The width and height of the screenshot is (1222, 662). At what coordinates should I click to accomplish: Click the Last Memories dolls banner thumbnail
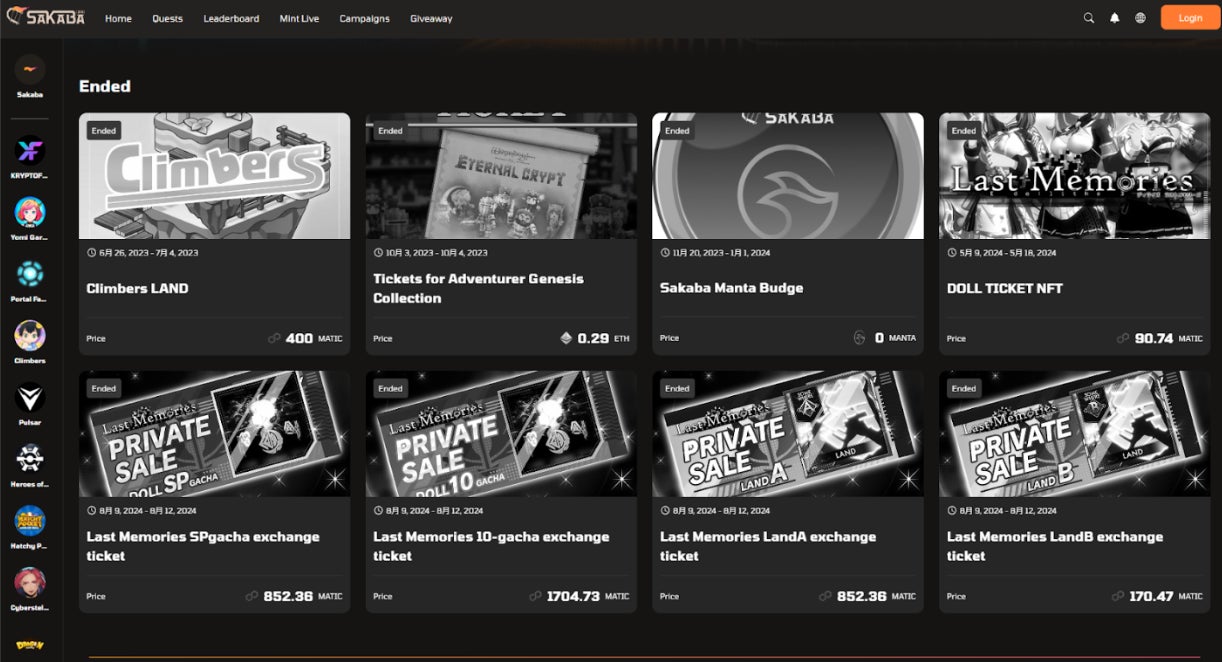[x=1074, y=176]
